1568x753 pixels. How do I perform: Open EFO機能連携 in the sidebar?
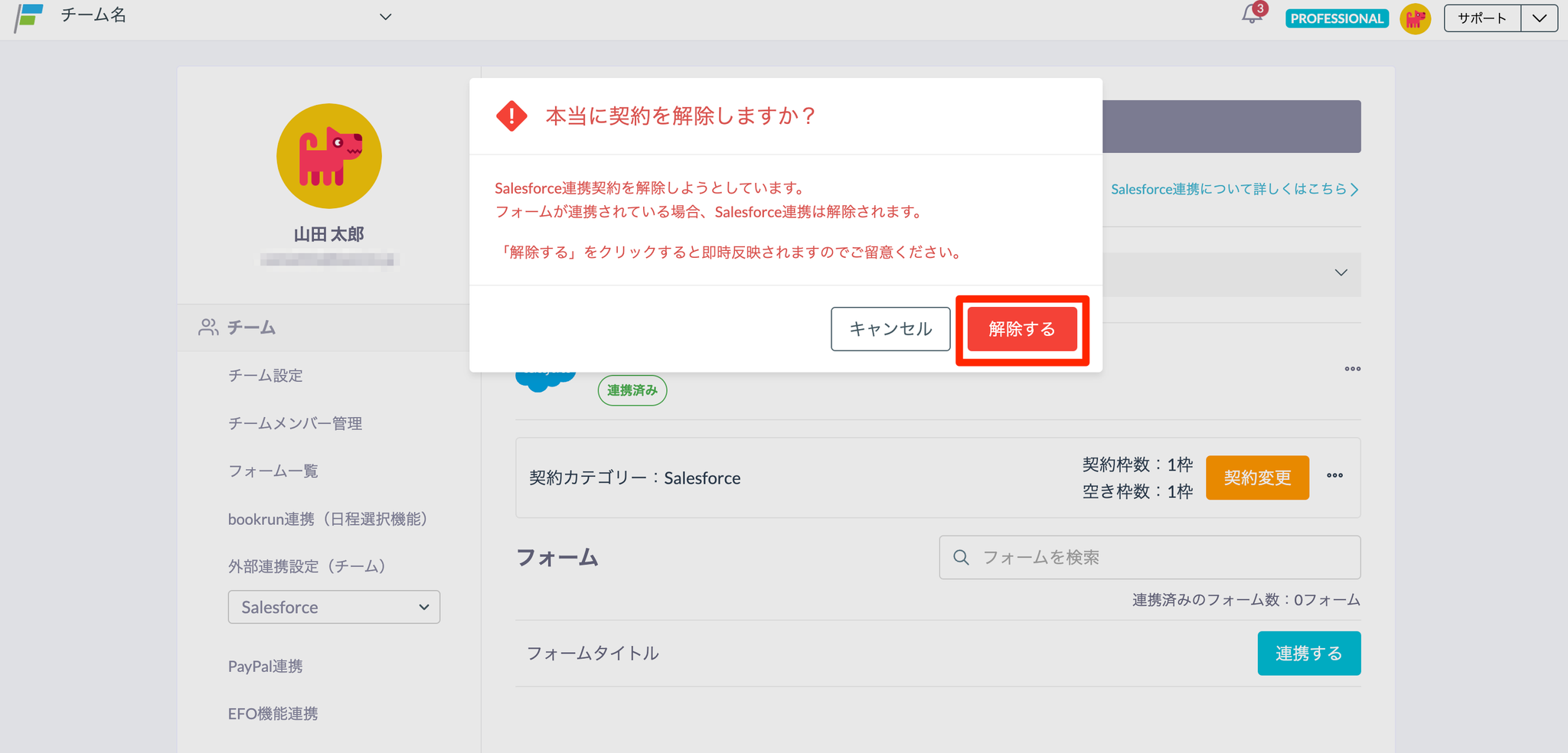[x=273, y=714]
